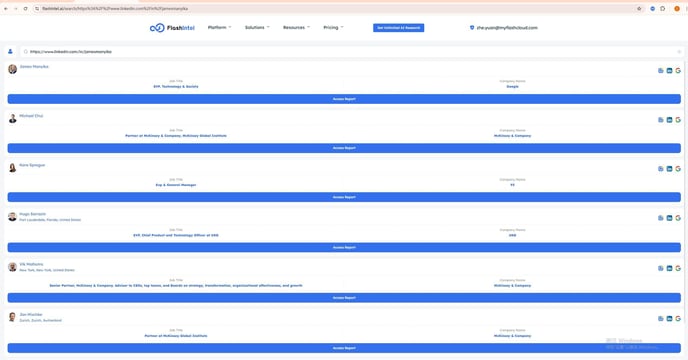Click the document icon in Vik Malhotra's row
This screenshot has width=688, height=360.
click(660, 268)
